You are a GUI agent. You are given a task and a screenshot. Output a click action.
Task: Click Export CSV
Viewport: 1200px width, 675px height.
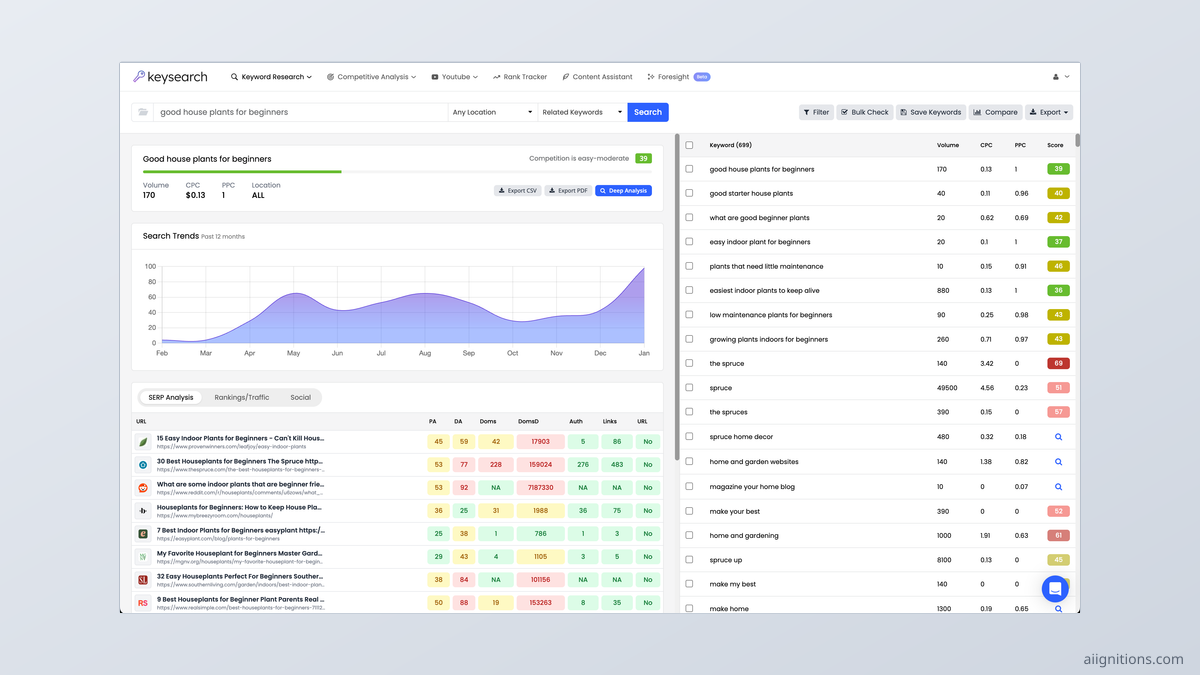[x=517, y=191]
